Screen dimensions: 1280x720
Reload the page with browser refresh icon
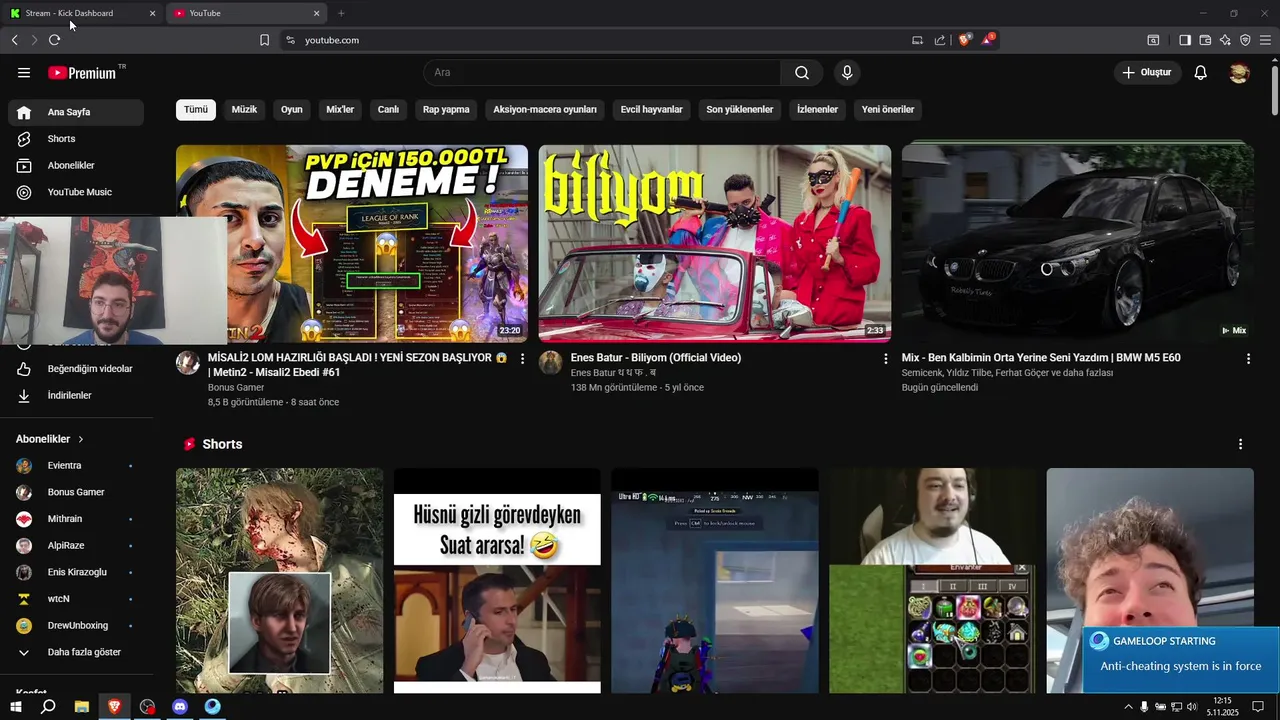coord(54,40)
